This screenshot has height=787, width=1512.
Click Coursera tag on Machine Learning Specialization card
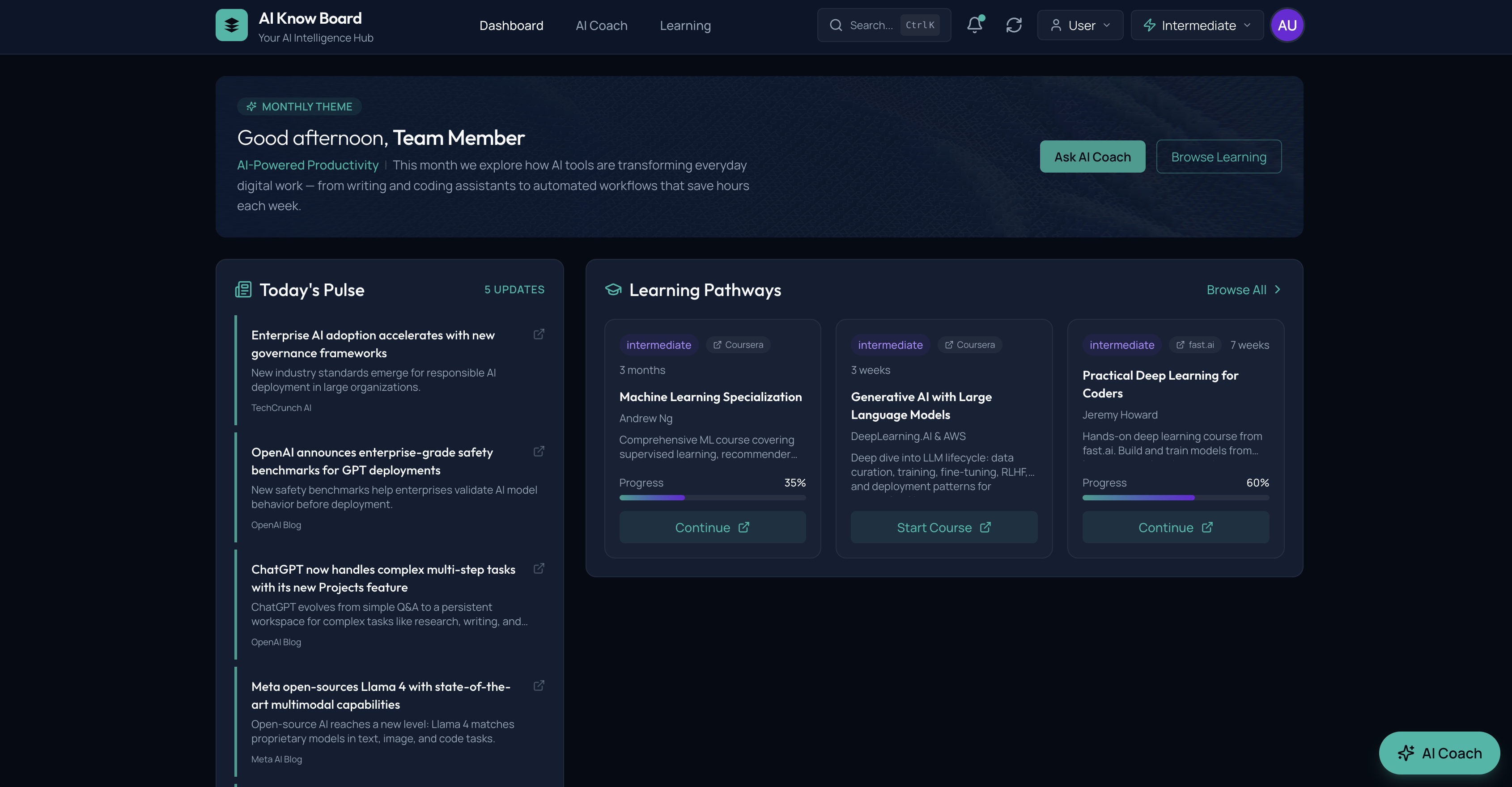738,344
